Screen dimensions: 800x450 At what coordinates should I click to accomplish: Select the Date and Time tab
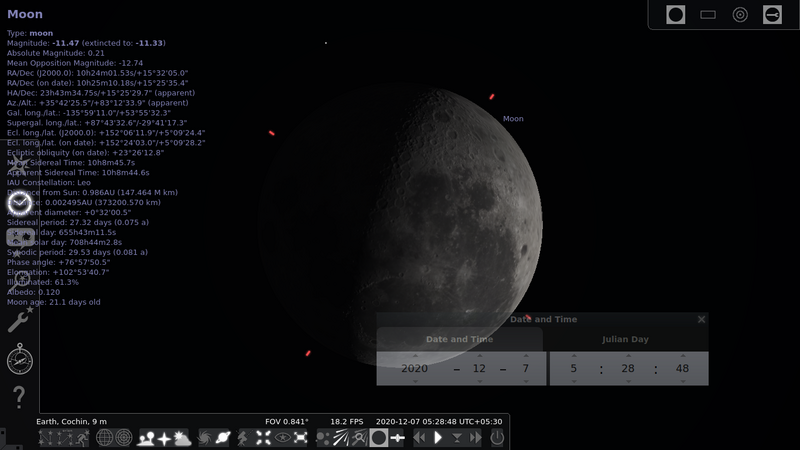[x=459, y=339]
